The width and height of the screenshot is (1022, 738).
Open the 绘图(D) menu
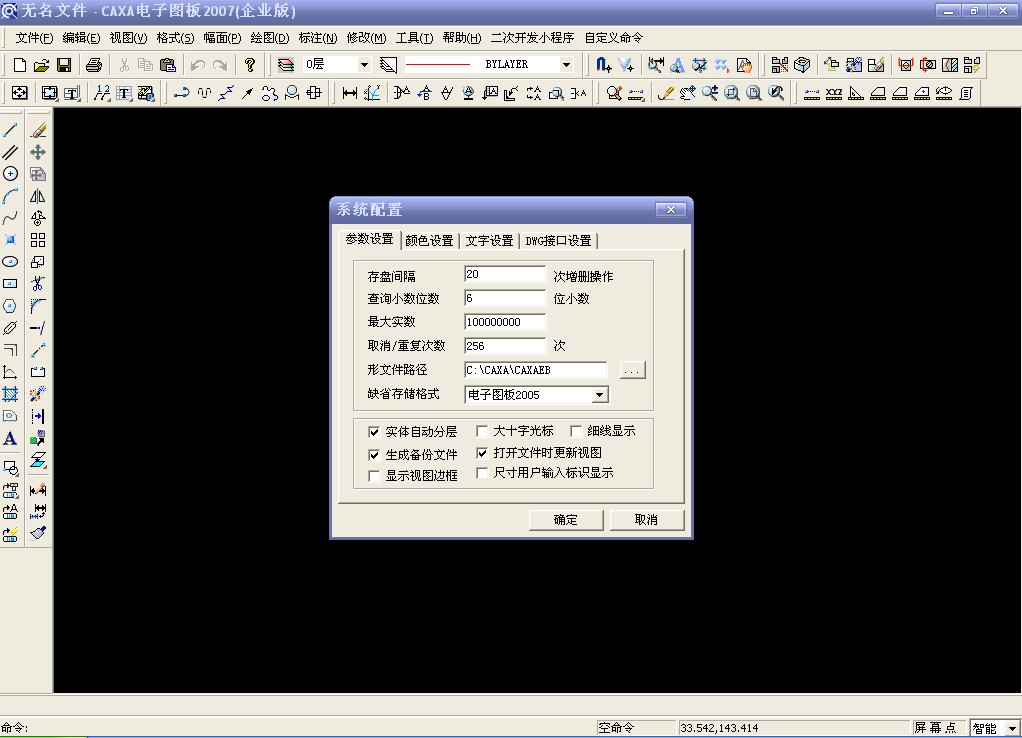click(x=270, y=38)
